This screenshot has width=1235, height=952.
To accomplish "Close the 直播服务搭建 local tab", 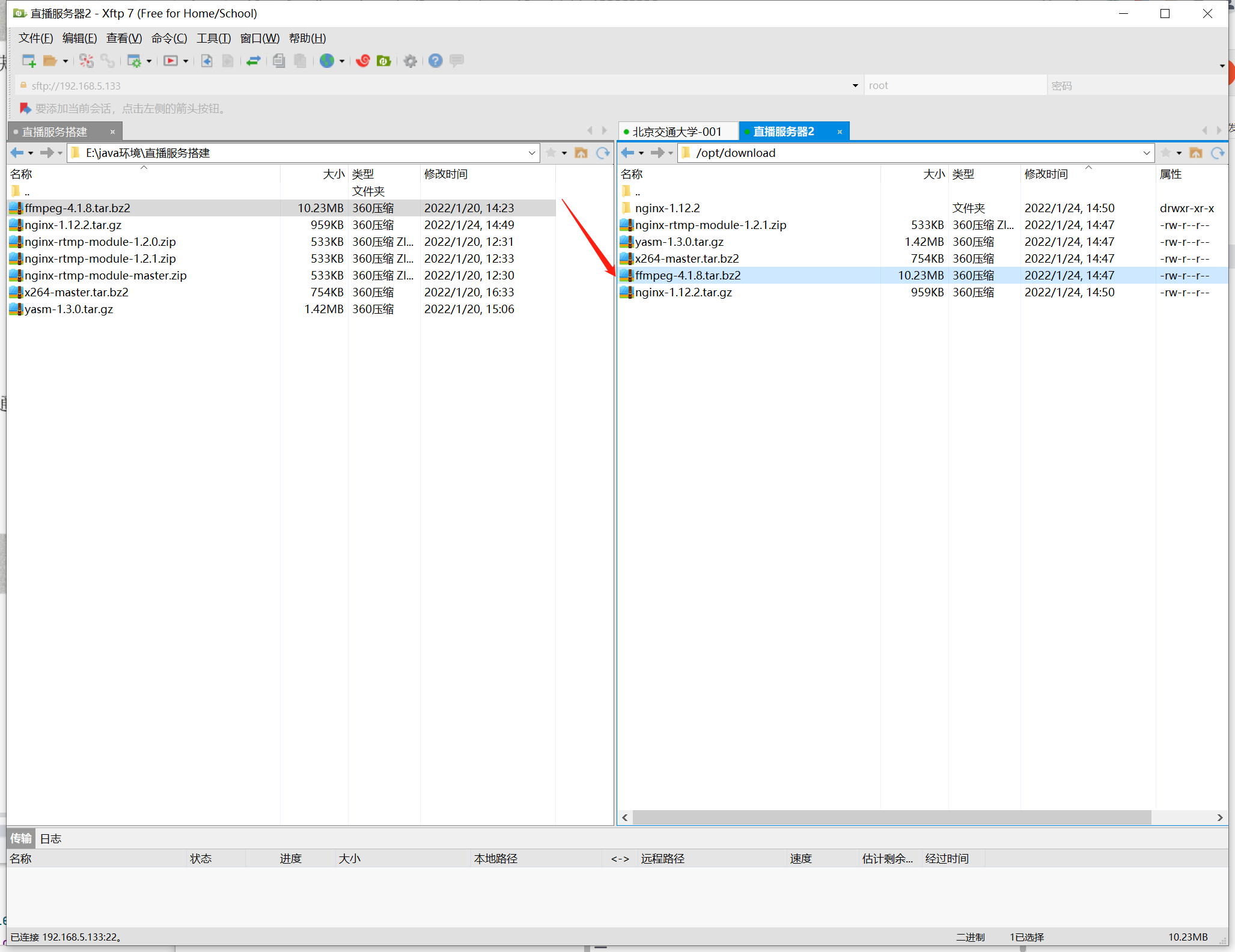I will click(x=112, y=132).
